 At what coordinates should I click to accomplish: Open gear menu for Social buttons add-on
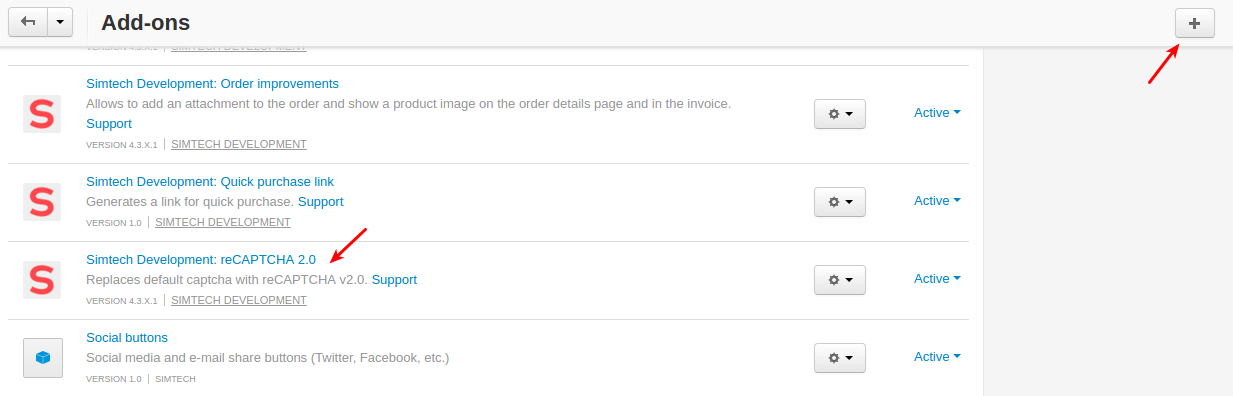[x=840, y=358]
